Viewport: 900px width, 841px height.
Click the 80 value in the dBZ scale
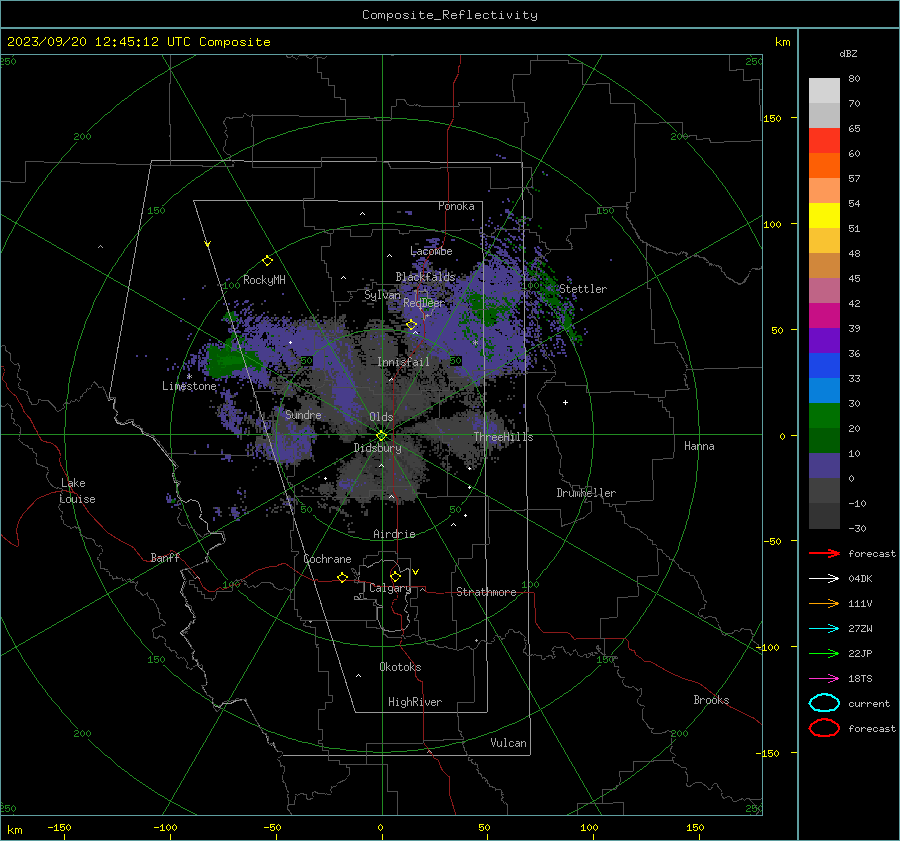tap(854, 79)
